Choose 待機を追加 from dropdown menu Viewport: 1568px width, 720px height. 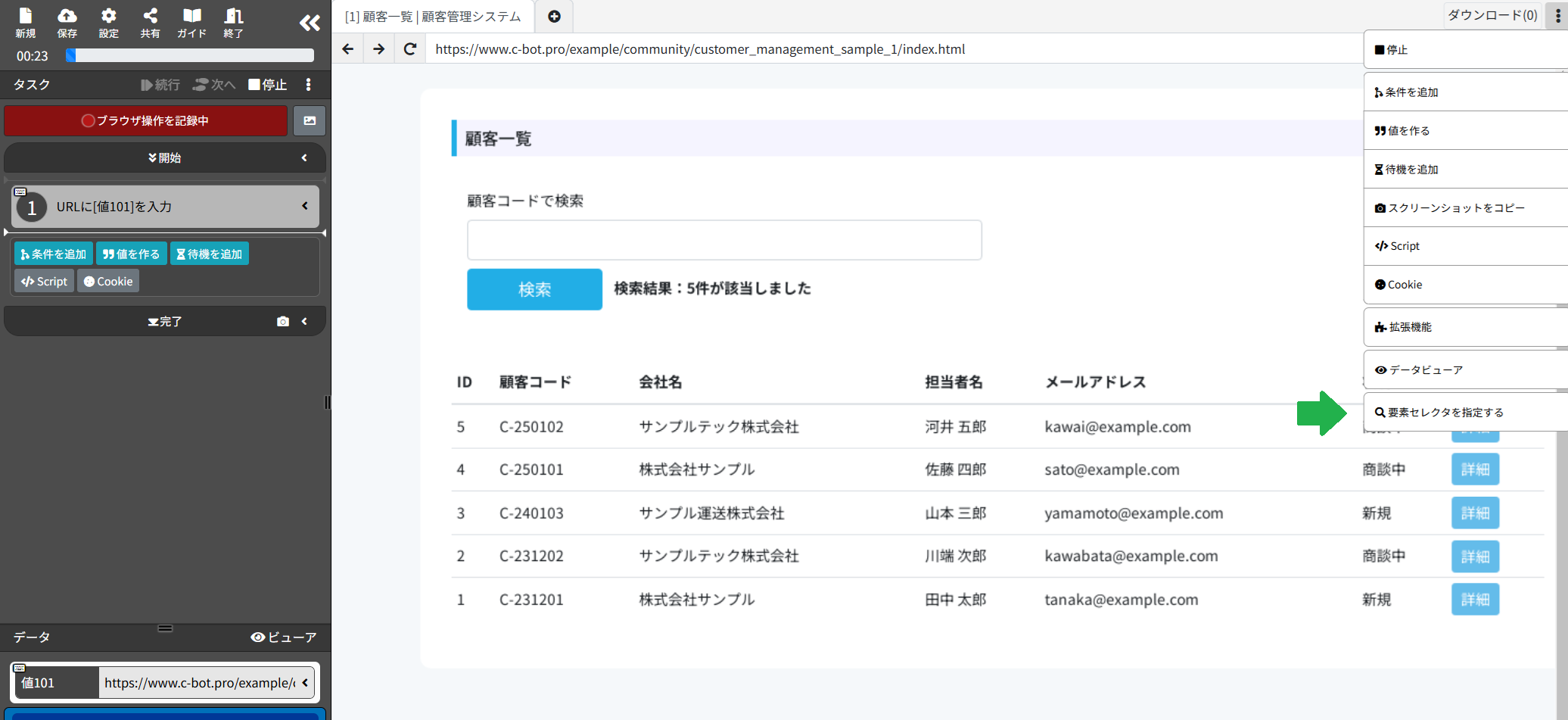point(1466,170)
